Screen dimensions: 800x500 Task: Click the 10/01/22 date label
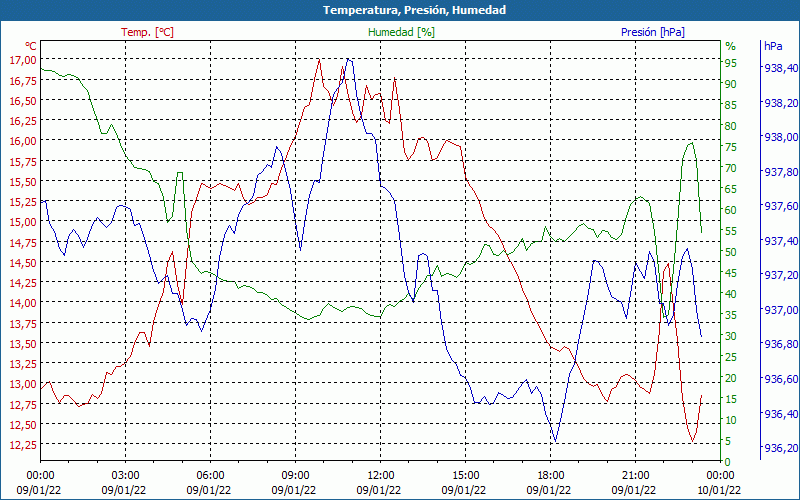[719, 490]
